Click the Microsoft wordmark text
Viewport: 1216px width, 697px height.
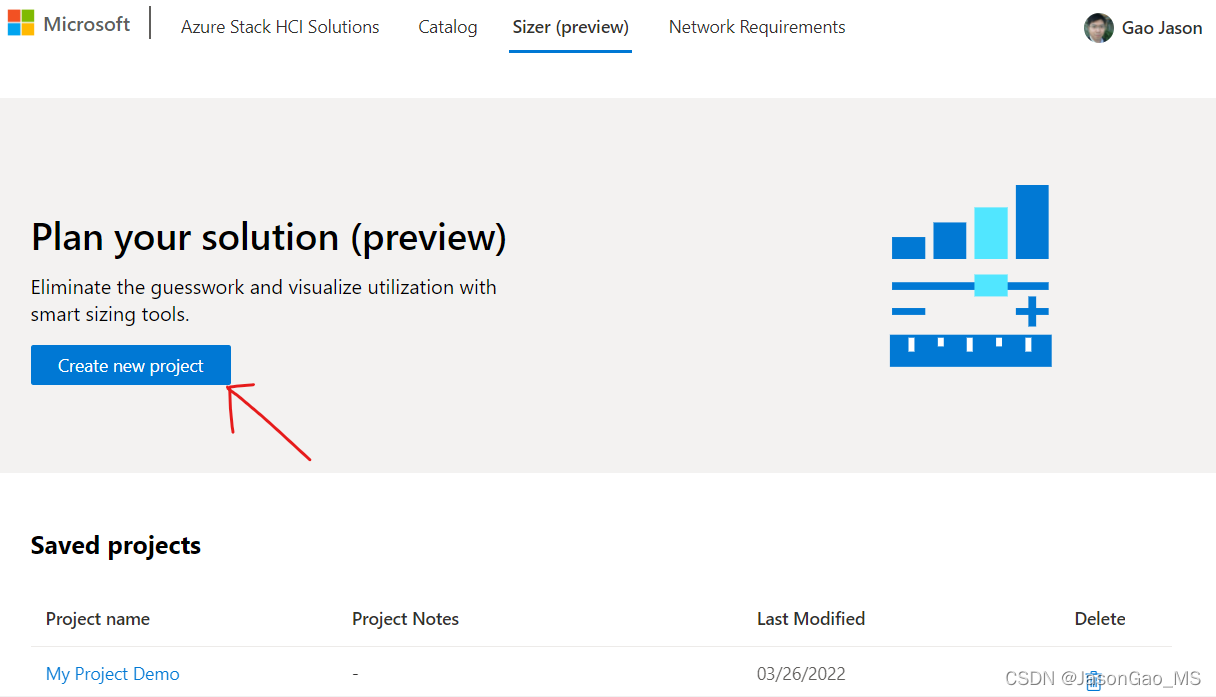(87, 24)
